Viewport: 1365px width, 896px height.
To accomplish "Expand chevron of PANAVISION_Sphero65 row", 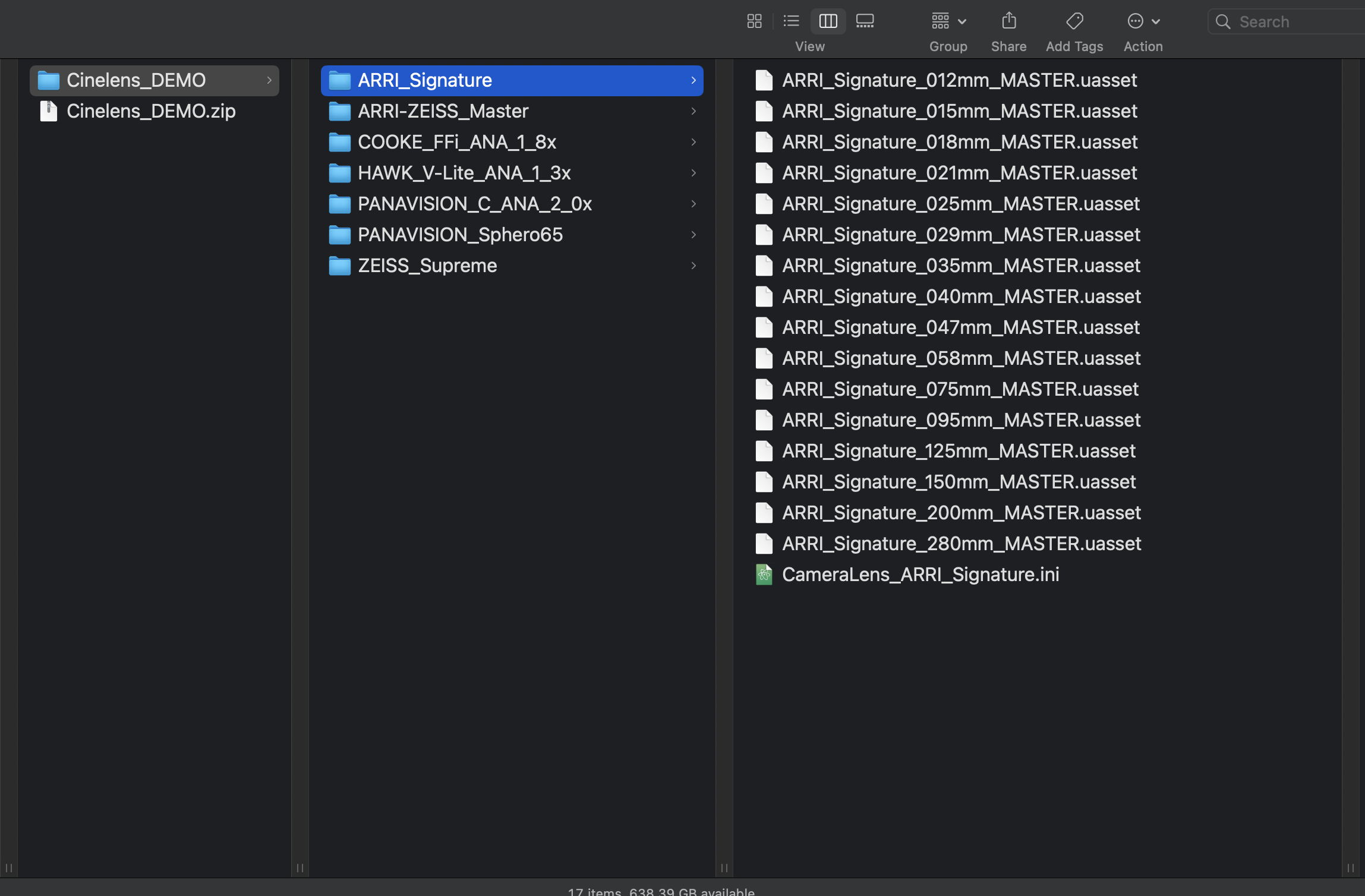I will pos(693,235).
